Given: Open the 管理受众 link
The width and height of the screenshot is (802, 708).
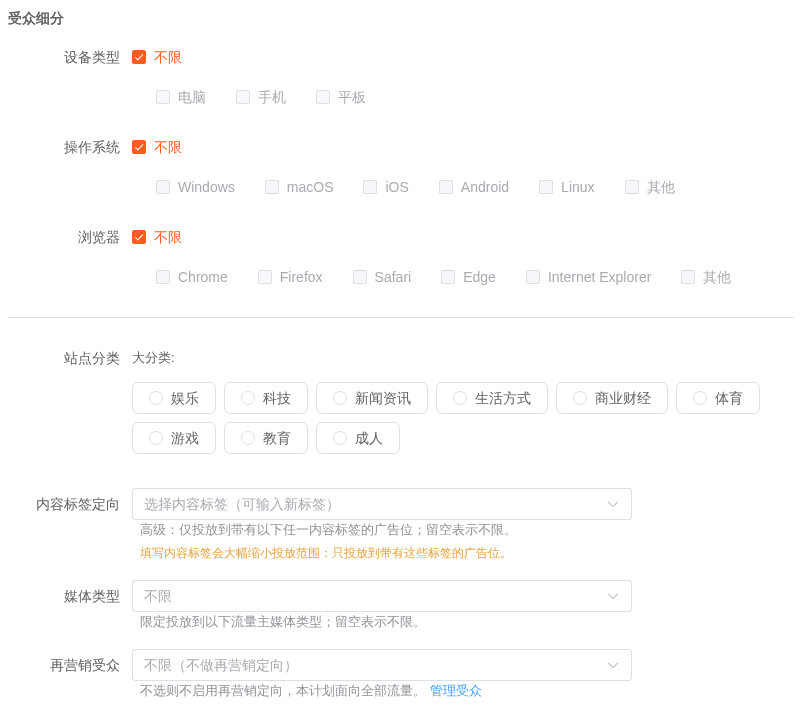Looking at the screenshot, I should [x=456, y=691].
